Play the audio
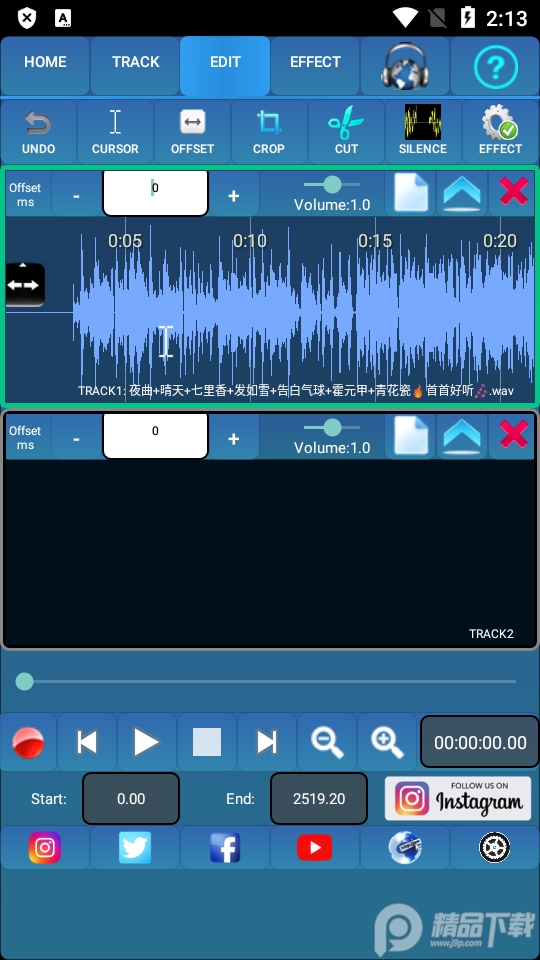 tap(147, 742)
